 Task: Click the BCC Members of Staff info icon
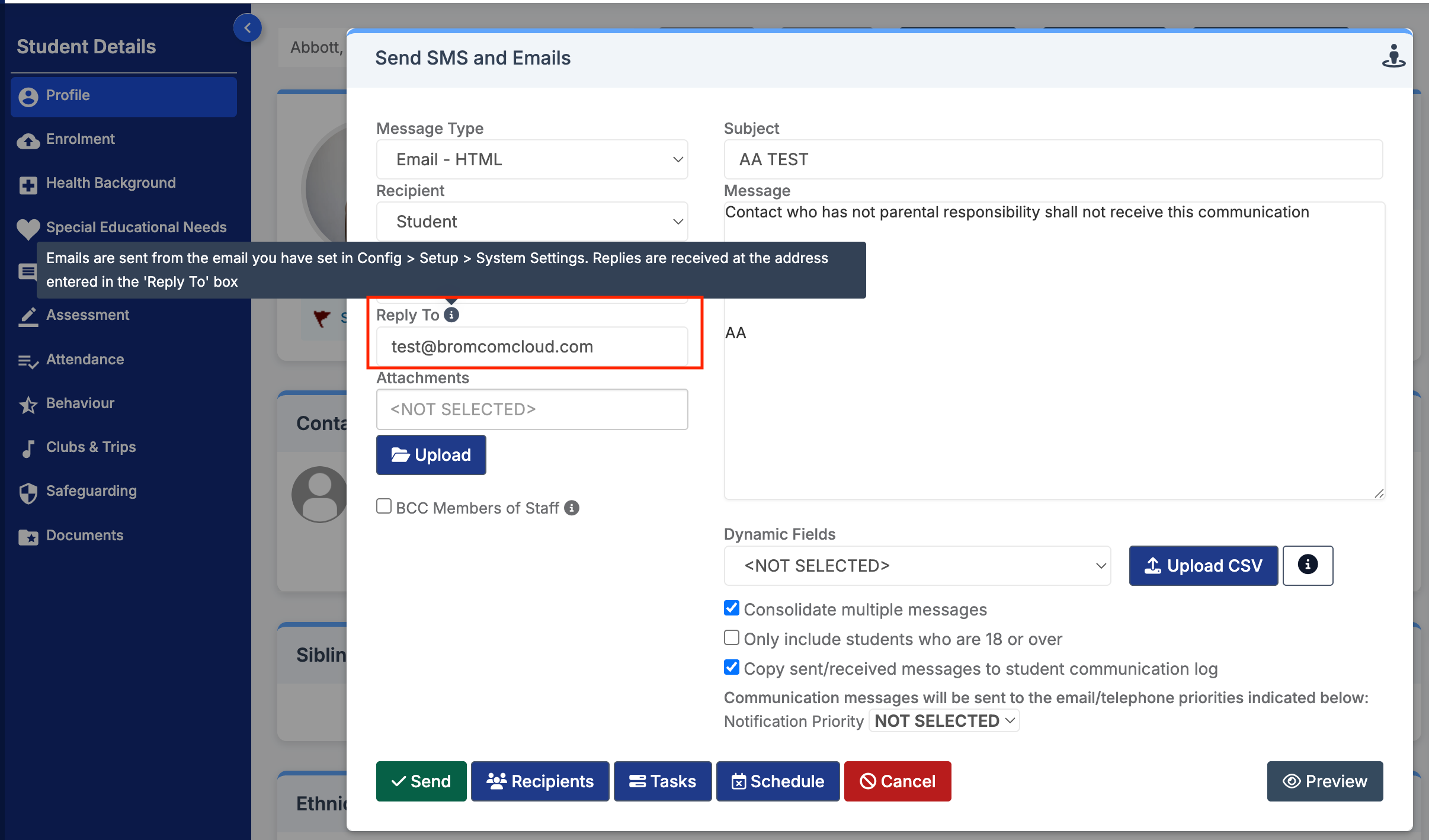tap(571, 508)
